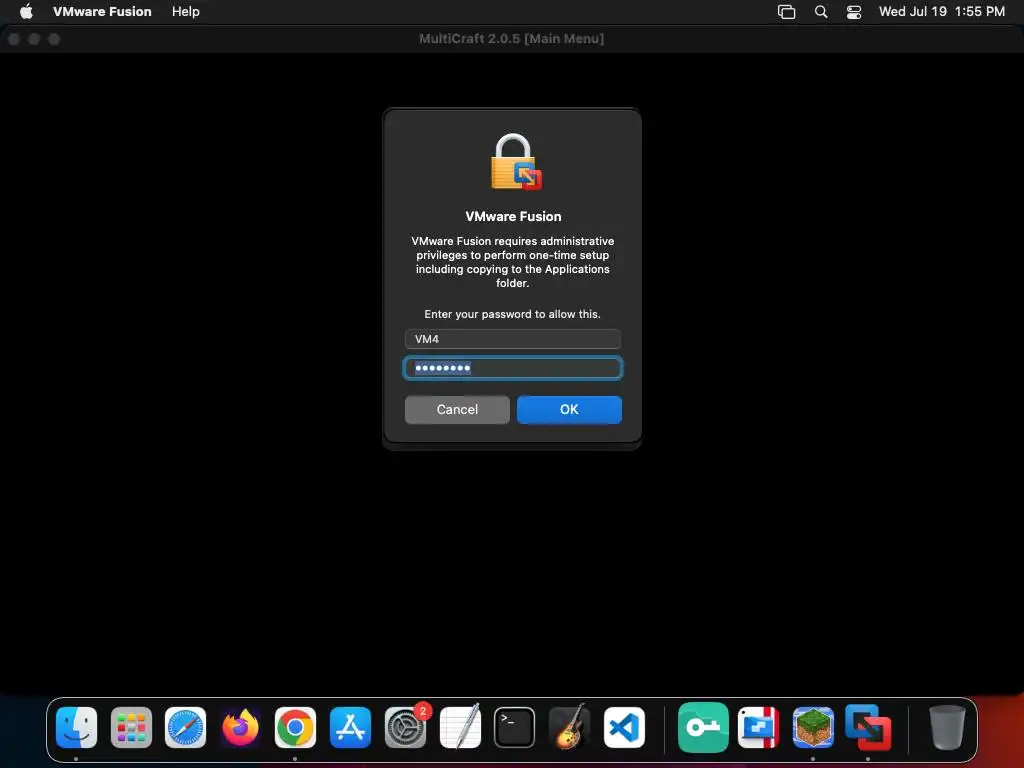This screenshot has height=768, width=1024.
Task: Open Launchpad from the Dock
Action: tap(131, 728)
